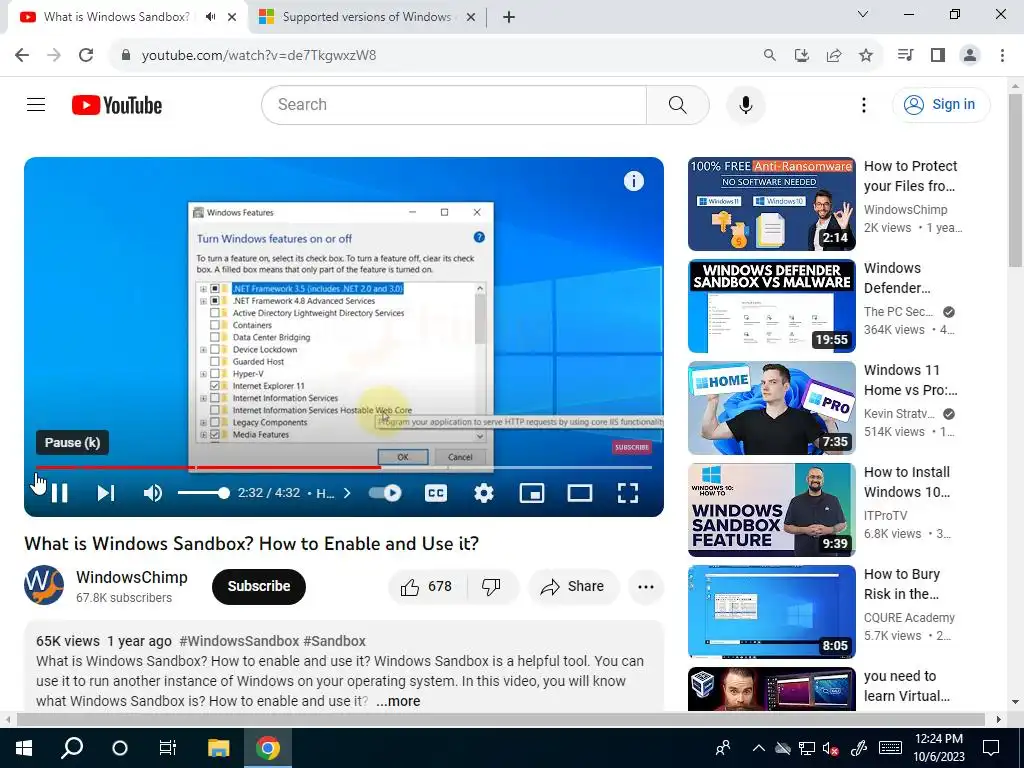The height and width of the screenshot is (768, 1024).
Task: Like the video with 678 likes
Action: pyautogui.click(x=427, y=586)
